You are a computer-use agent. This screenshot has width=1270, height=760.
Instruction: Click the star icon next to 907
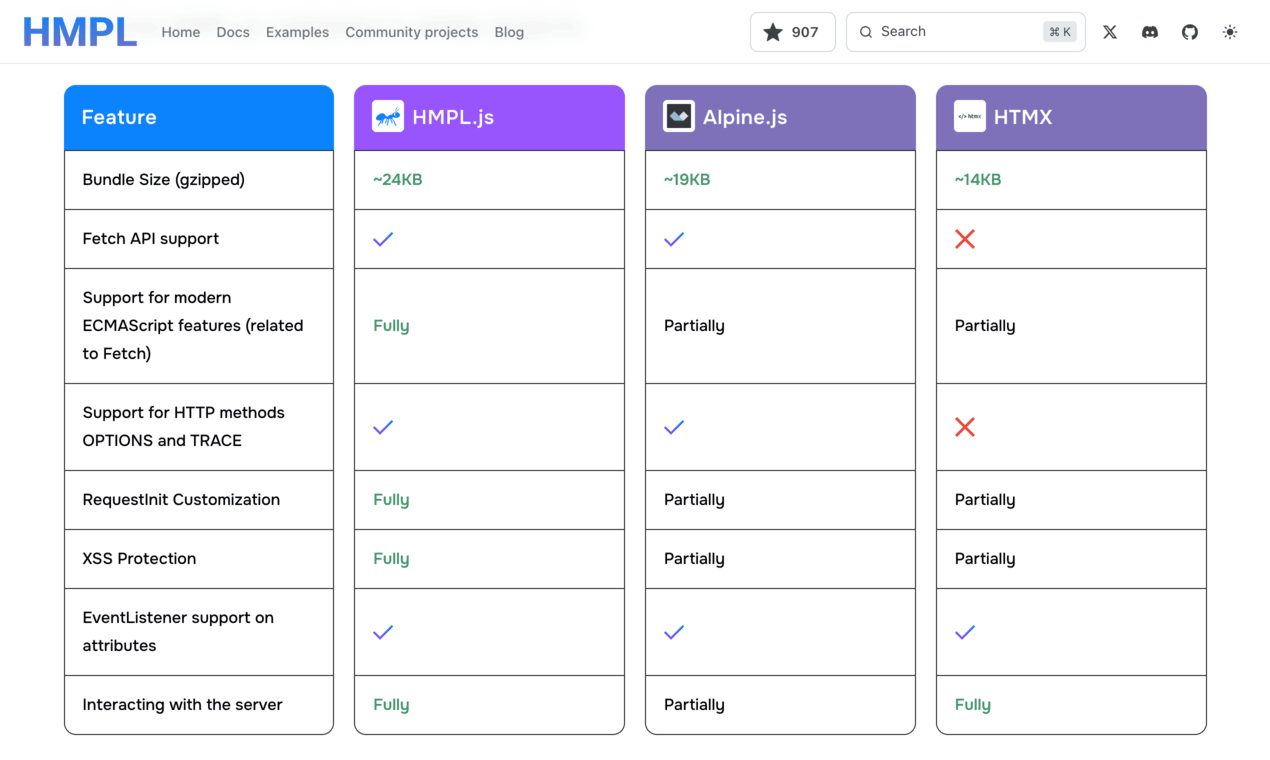(771, 31)
